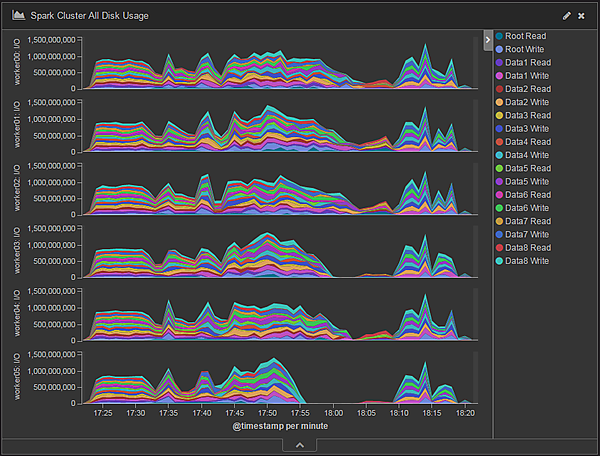The height and width of the screenshot is (456, 600).
Task: Click the Data4 Read color dot
Action: [x=499, y=142]
